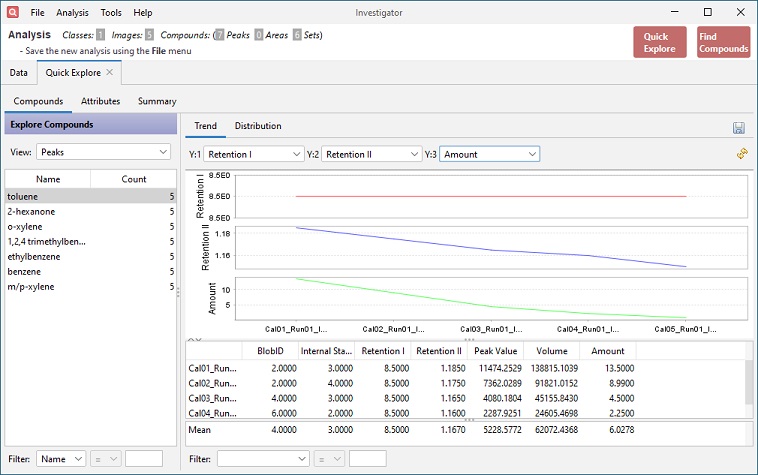758x475 pixels.
Task: Click the Classes count badge
Action: tap(100, 35)
